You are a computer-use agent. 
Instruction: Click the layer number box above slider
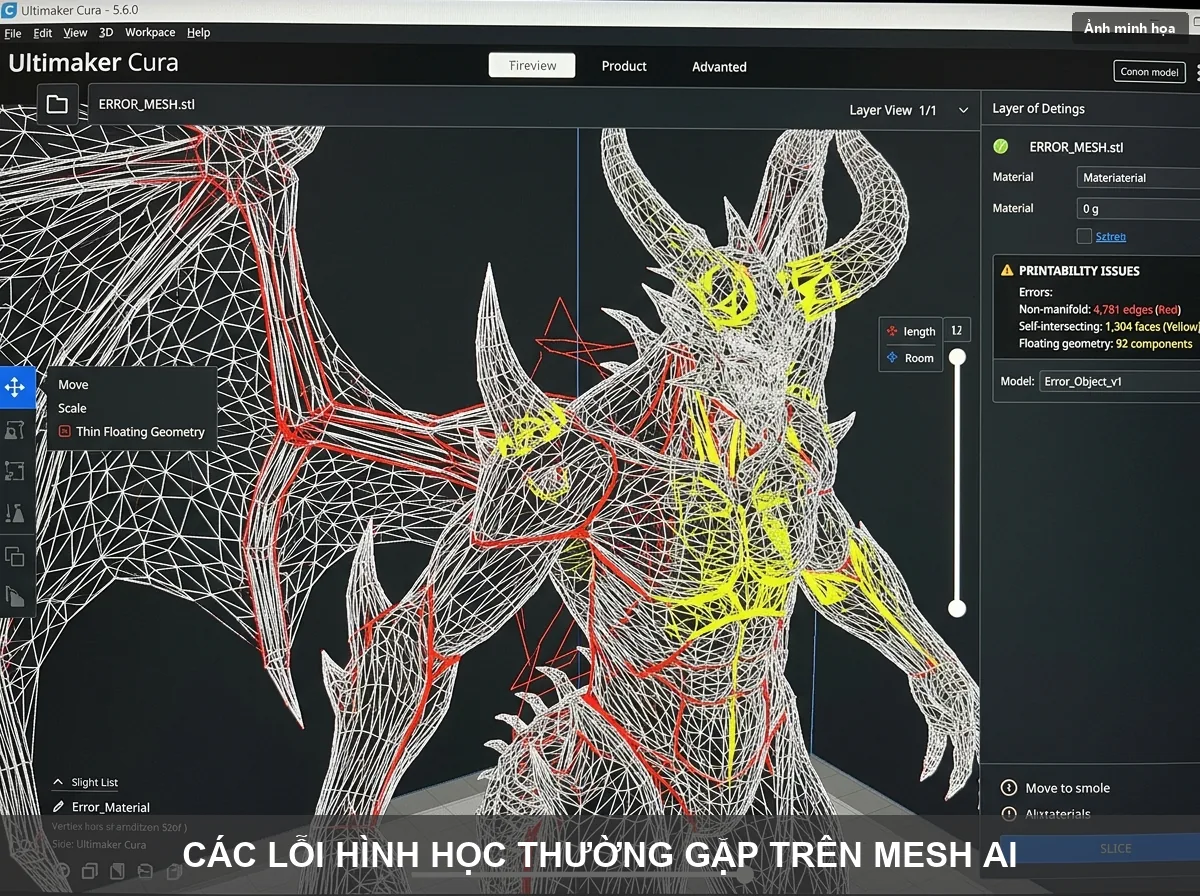point(956,330)
